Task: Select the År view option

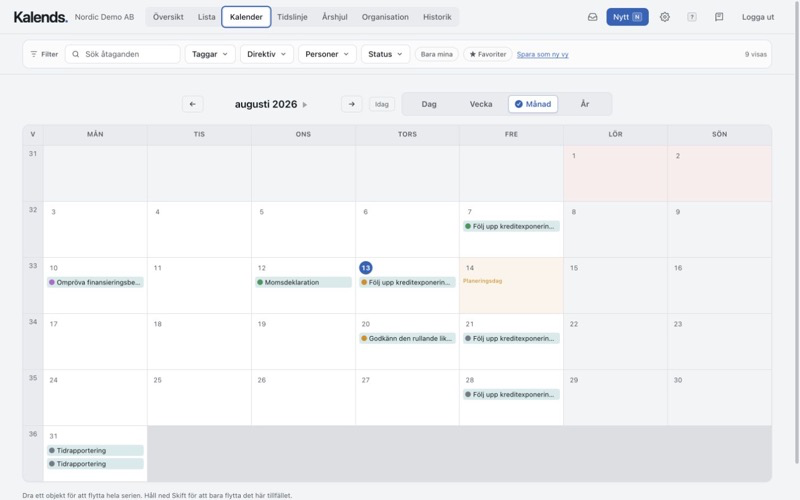Action: [x=585, y=104]
